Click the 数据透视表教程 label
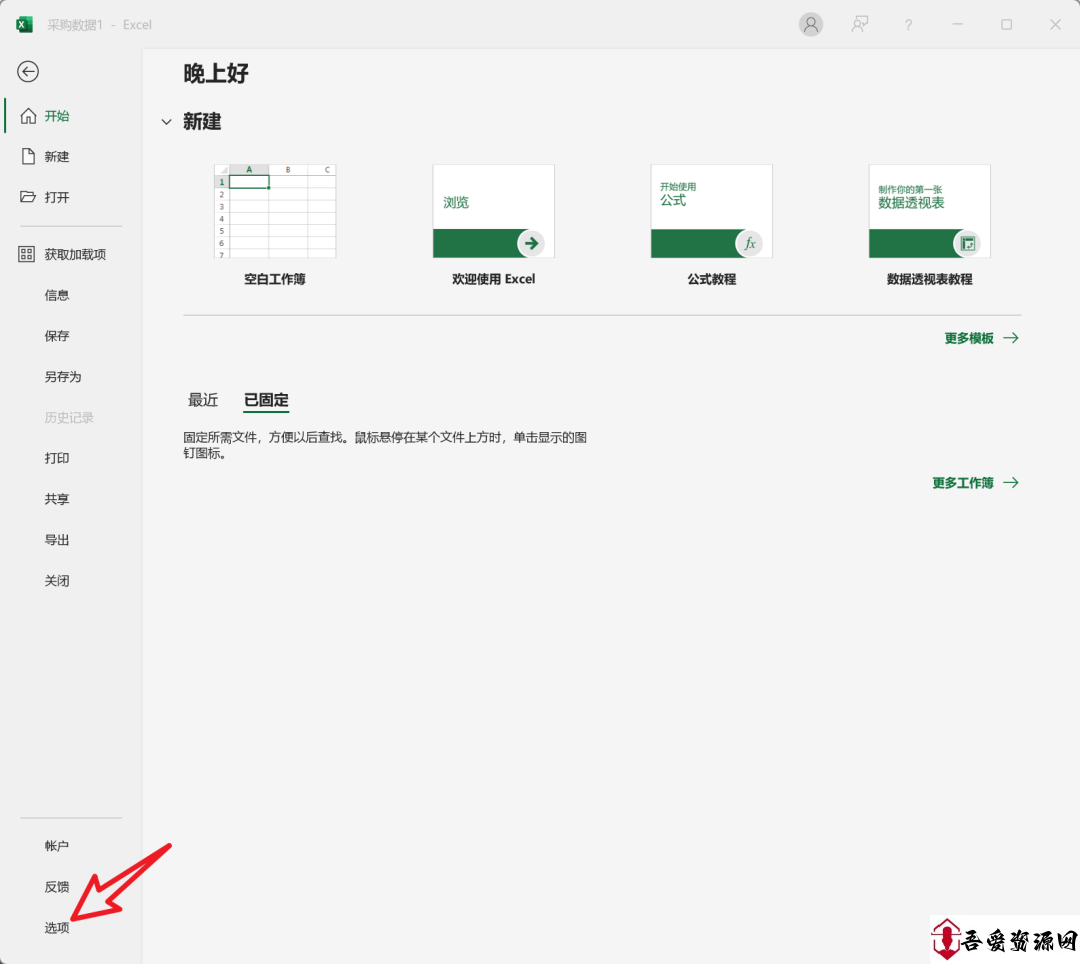The width and height of the screenshot is (1080, 964). (930, 279)
